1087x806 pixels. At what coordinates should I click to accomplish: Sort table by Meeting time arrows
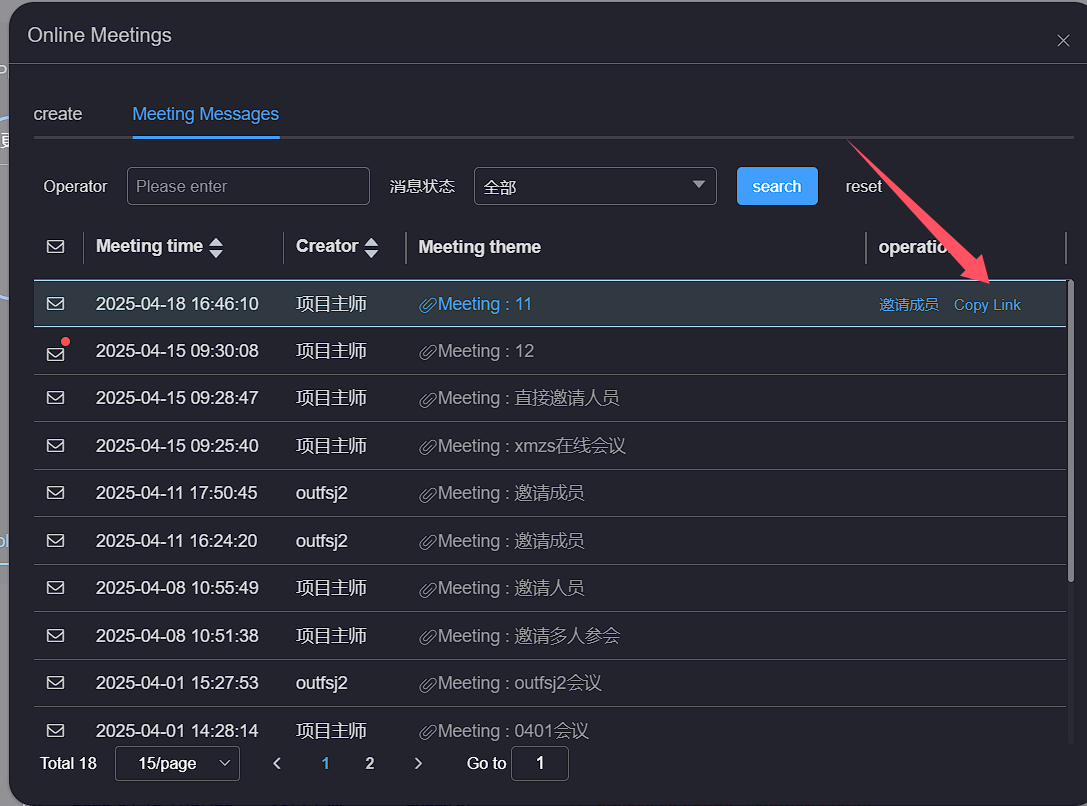pos(216,247)
